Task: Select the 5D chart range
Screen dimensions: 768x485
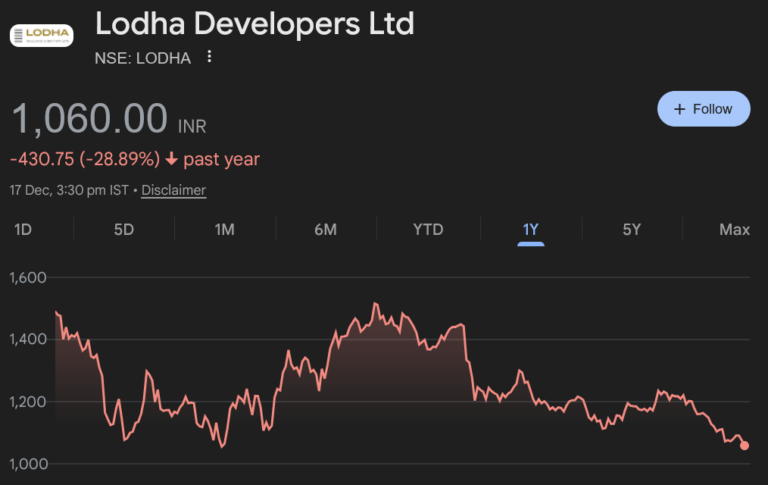Action: click(x=124, y=230)
